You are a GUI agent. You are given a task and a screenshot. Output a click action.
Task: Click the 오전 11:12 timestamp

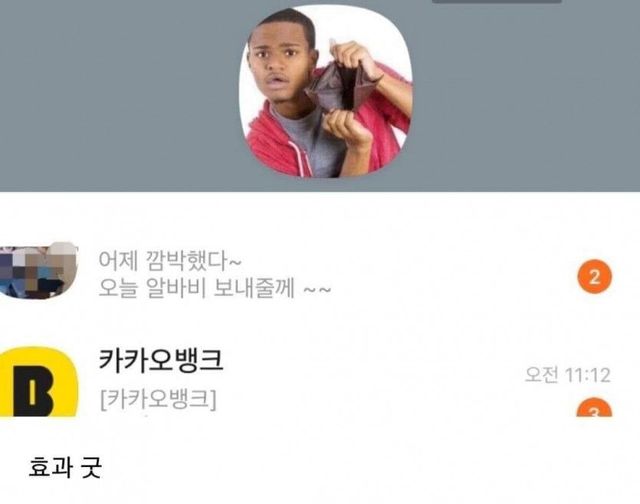coord(568,375)
